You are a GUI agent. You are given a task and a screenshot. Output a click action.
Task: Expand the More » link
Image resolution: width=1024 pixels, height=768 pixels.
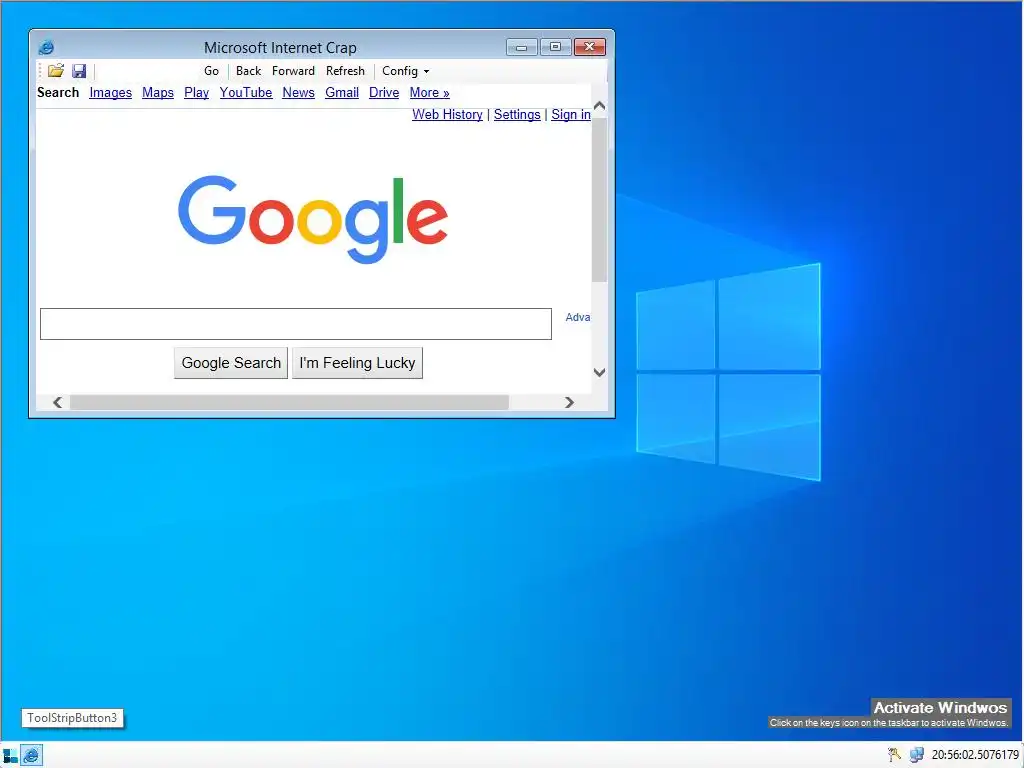tap(430, 93)
